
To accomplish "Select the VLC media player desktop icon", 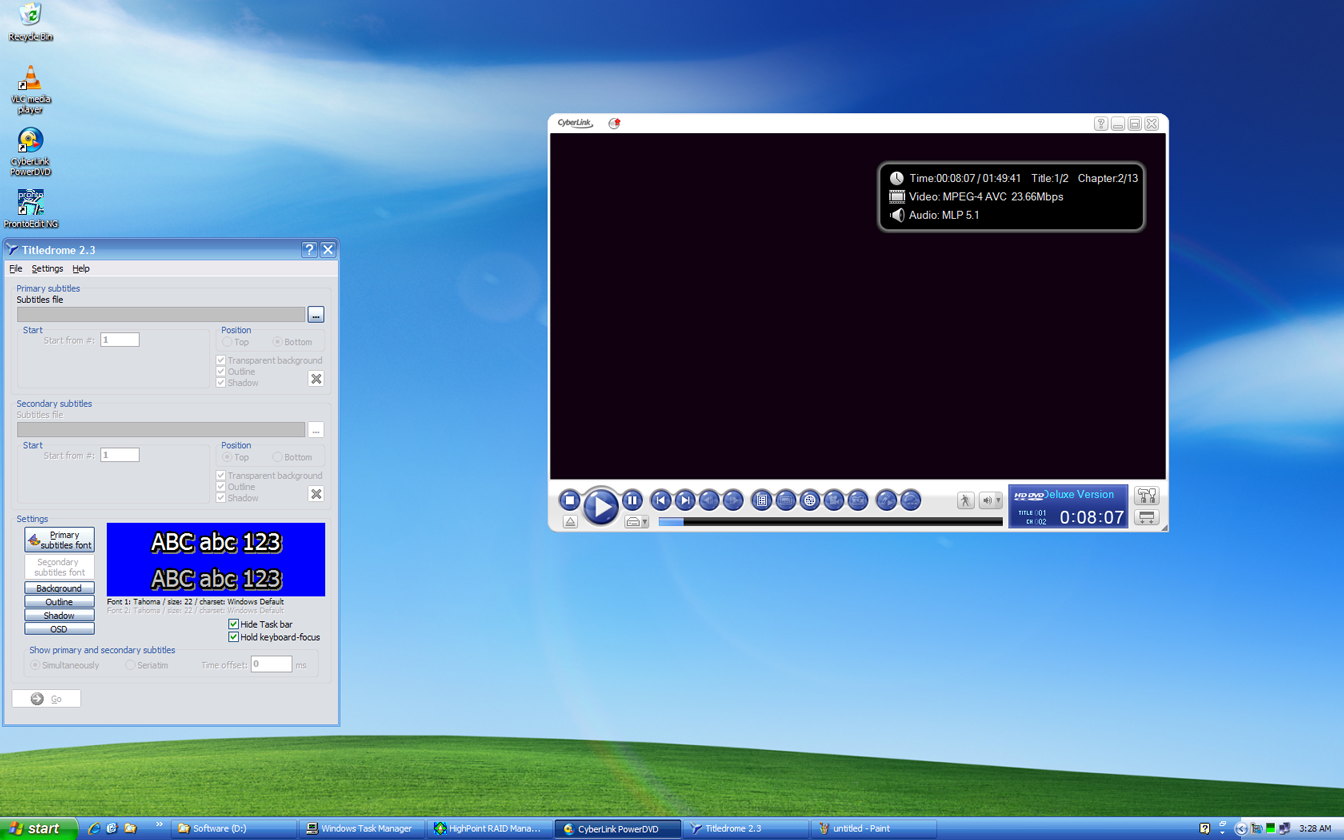I will click(x=31, y=90).
